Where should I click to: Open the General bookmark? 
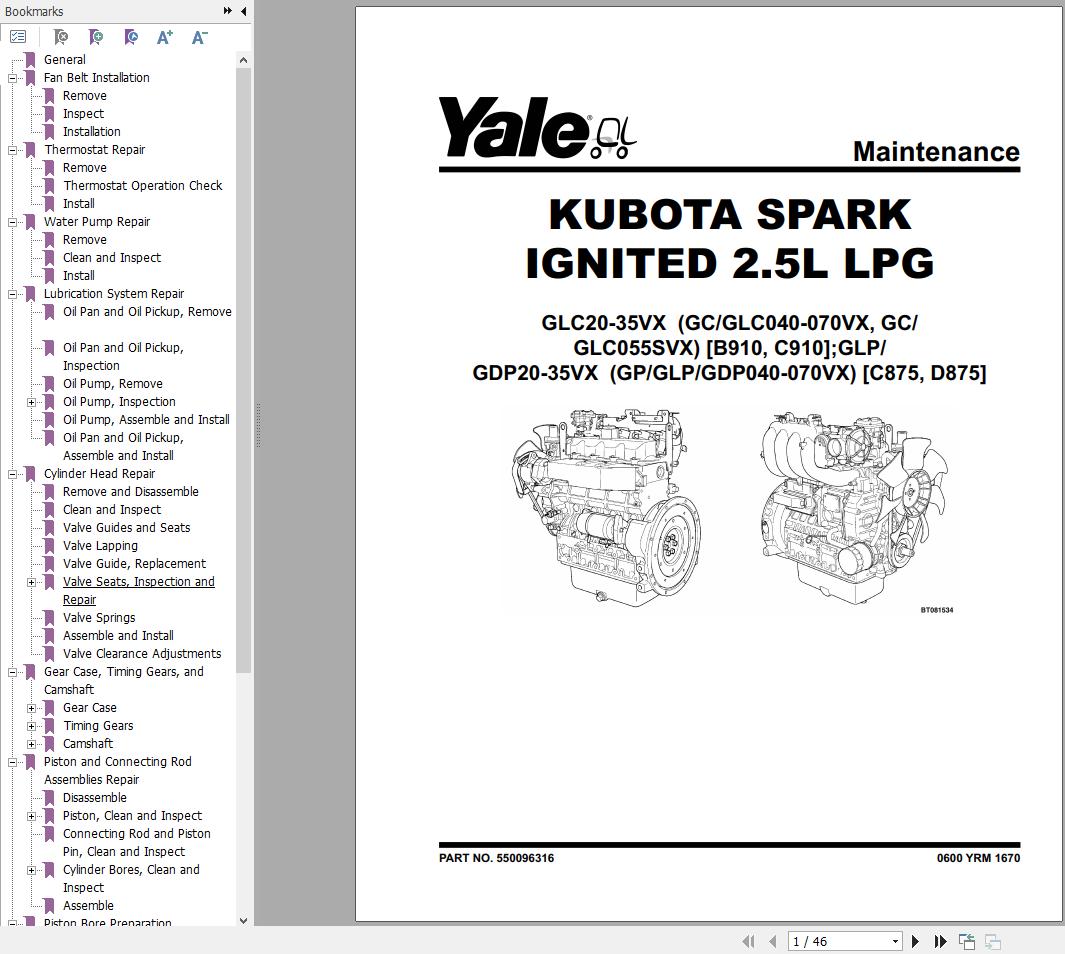[x=65, y=60]
